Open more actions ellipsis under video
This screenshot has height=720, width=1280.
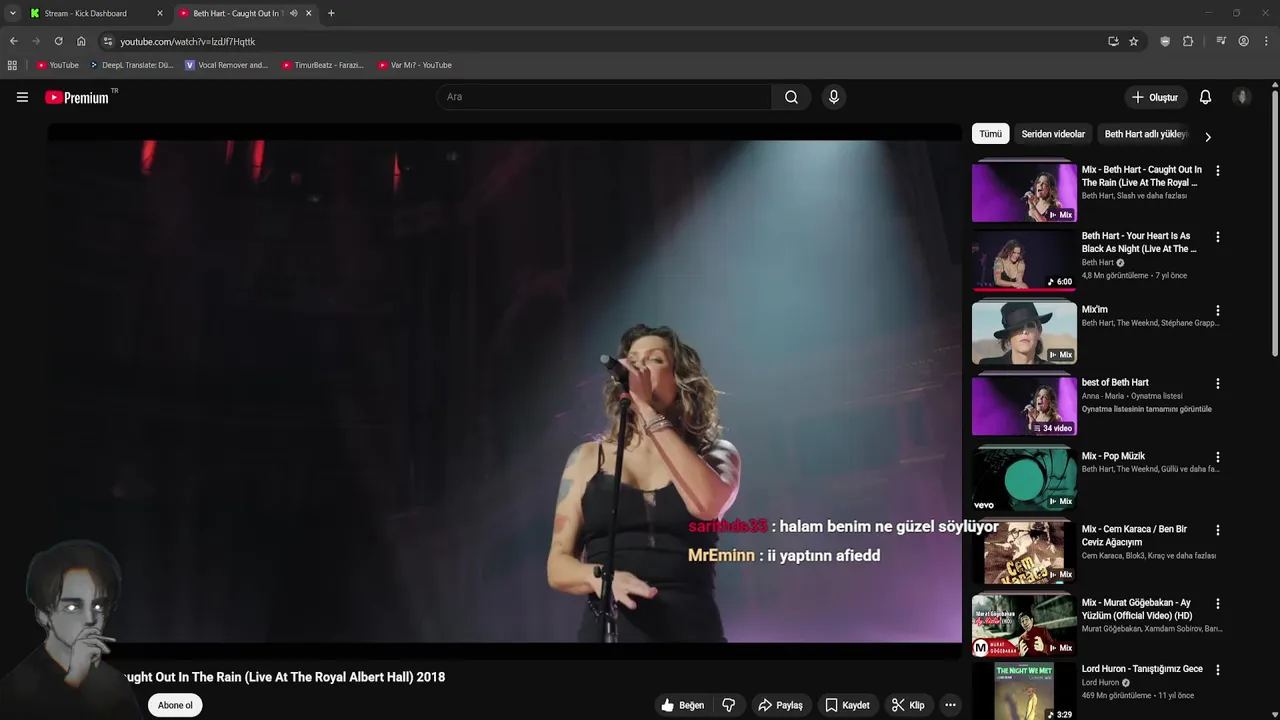pos(950,705)
